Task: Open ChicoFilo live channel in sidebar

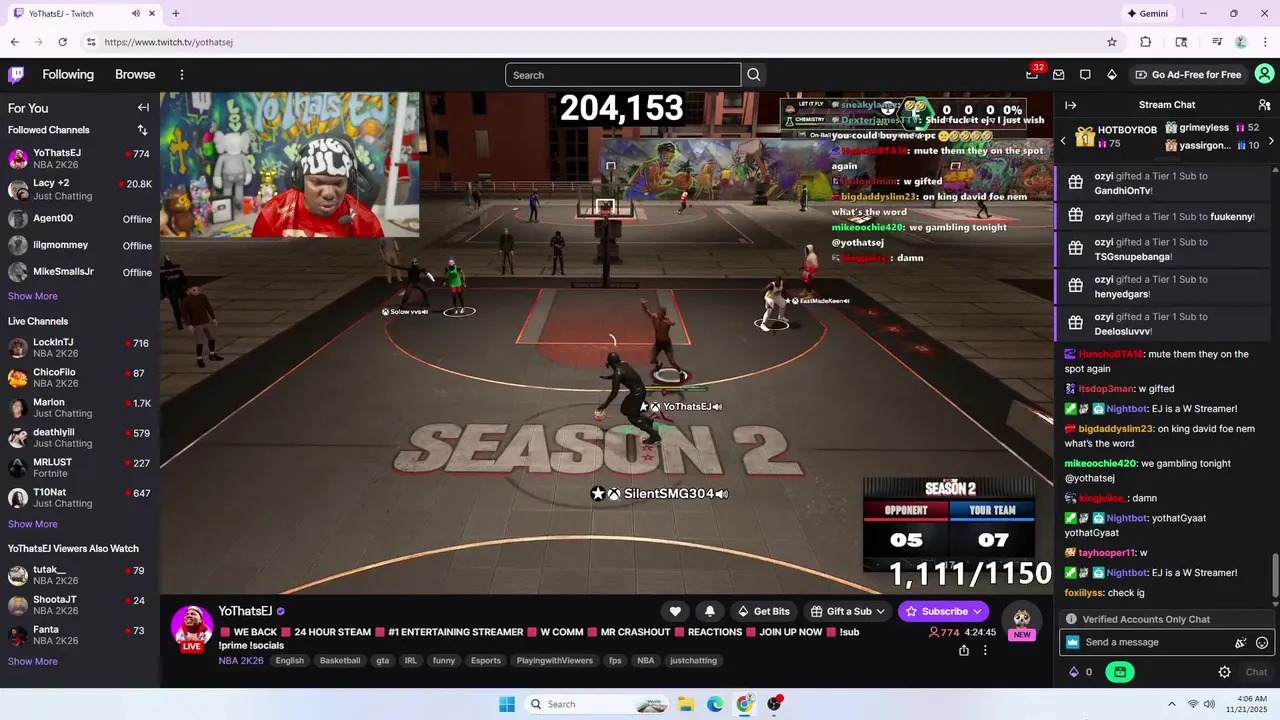Action: (80, 378)
